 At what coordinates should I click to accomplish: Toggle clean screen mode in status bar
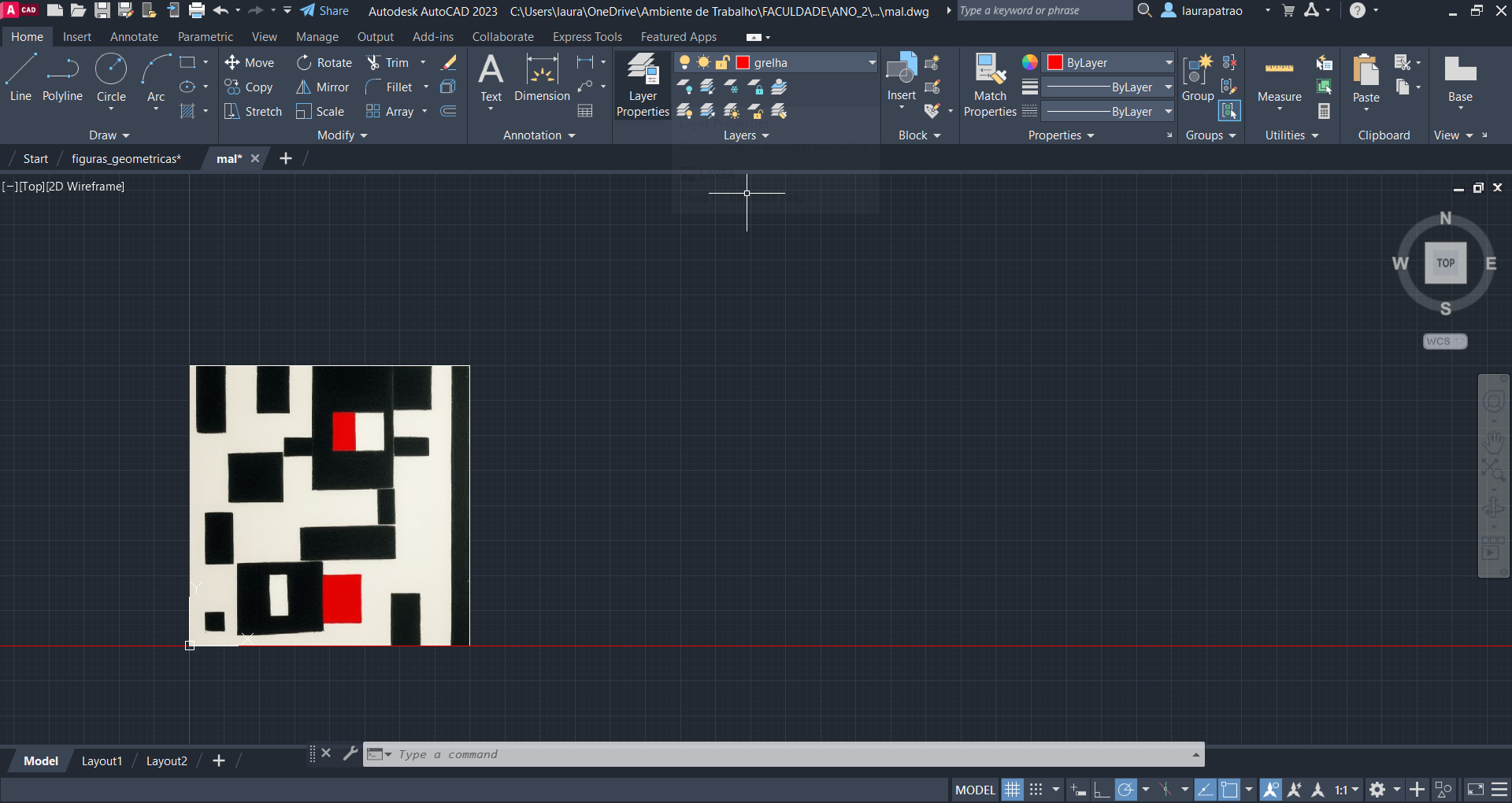tap(1476, 790)
